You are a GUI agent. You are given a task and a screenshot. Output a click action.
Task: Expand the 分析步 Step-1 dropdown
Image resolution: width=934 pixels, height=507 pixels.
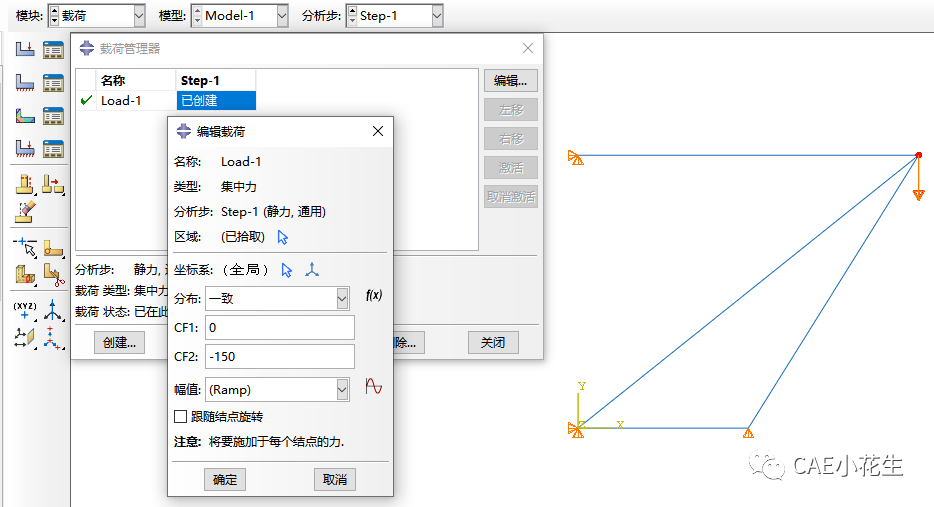point(437,16)
